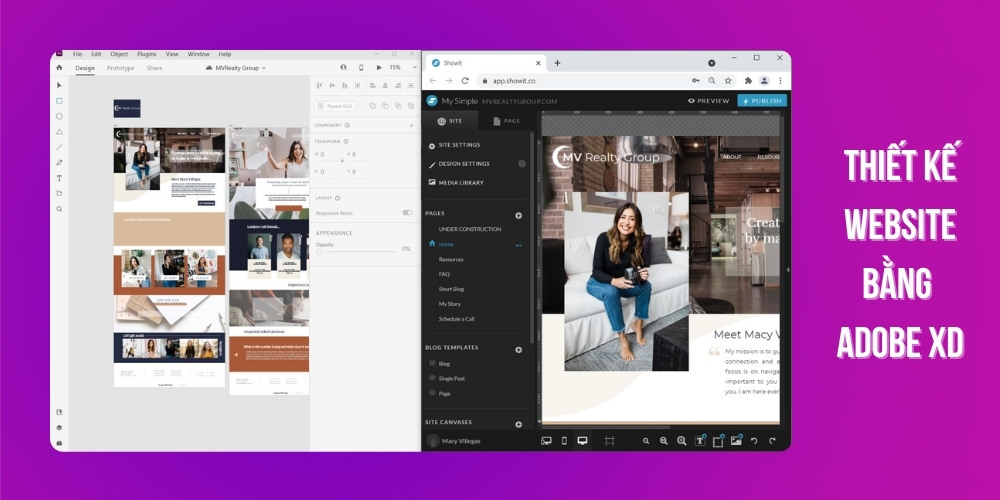Click the Align Left icon in XD
Viewport: 1000px width, 500px height.
(372, 85)
